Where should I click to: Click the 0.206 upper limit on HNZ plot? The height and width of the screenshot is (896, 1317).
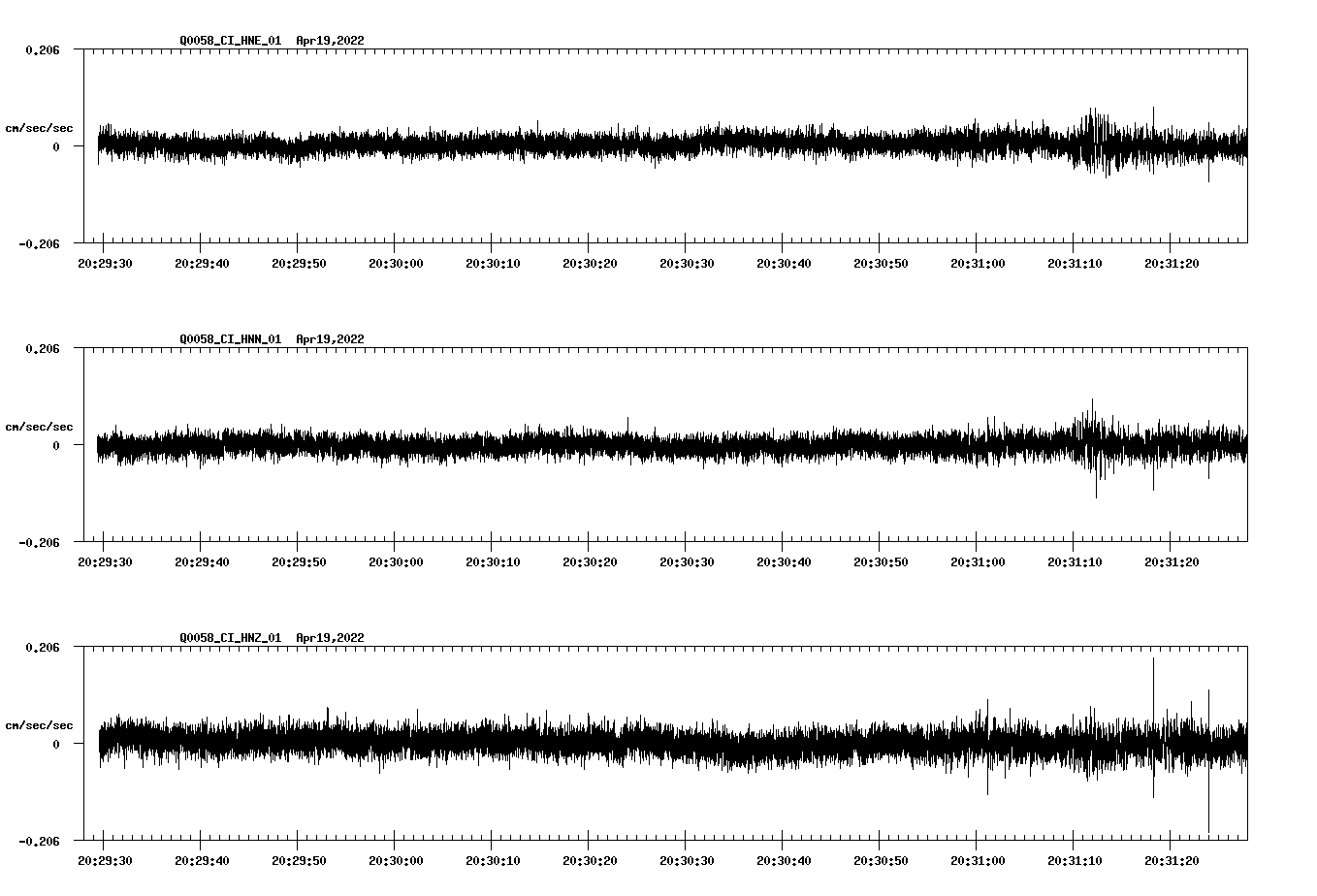(x=42, y=647)
